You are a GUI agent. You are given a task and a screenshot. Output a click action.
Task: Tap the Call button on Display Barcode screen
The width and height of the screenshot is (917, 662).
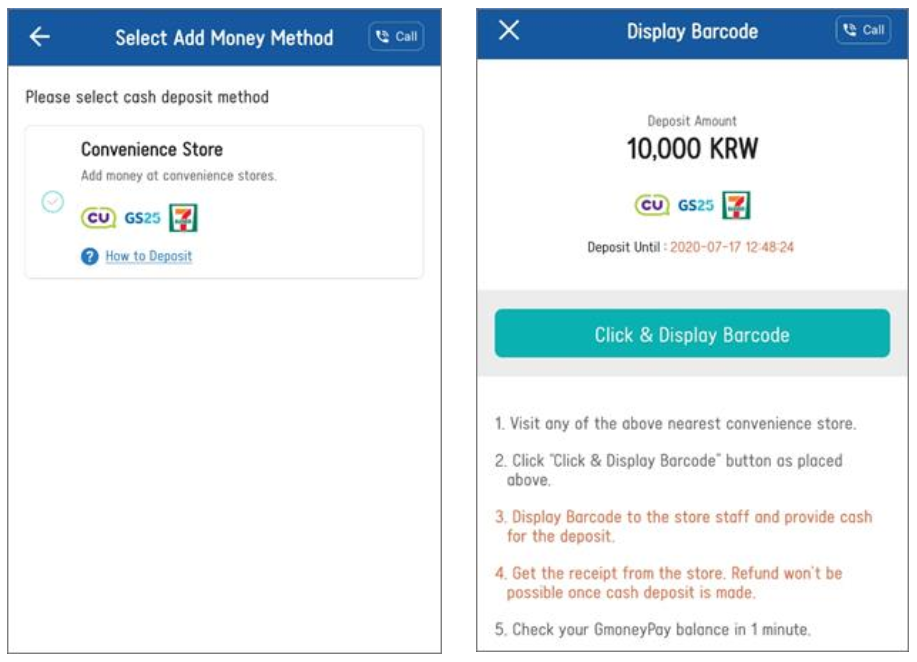click(x=863, y=30)
